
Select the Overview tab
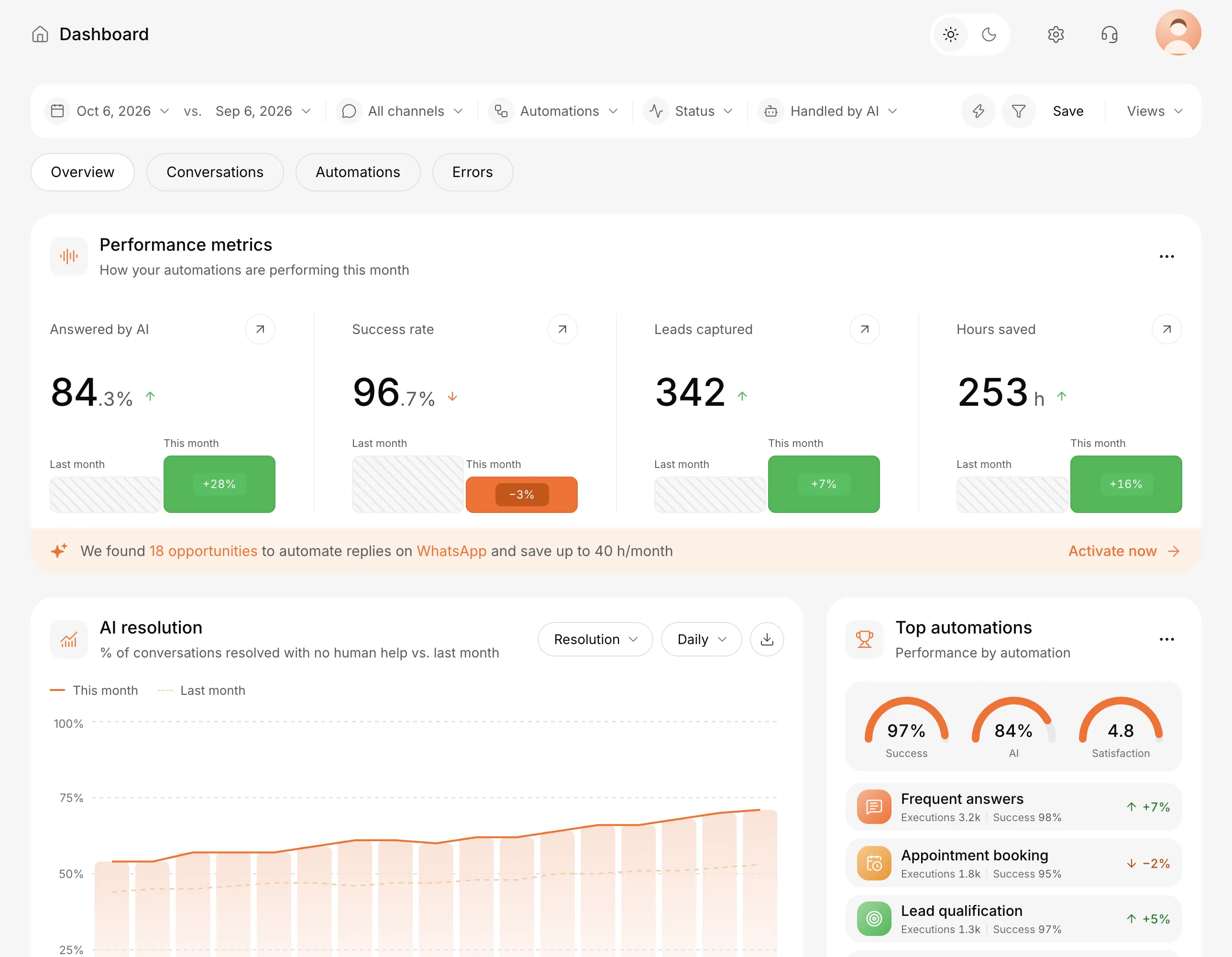click(x=82, y=172)
